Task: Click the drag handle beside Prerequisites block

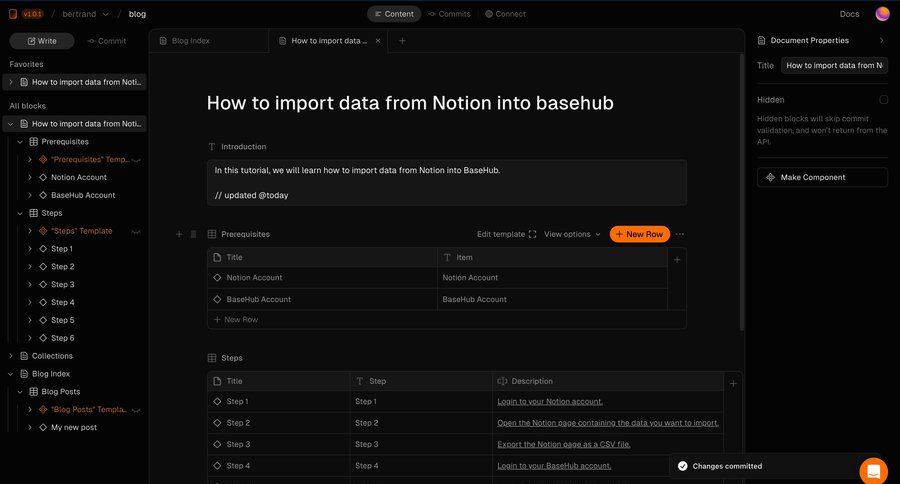Action: [x=193, y=234]
